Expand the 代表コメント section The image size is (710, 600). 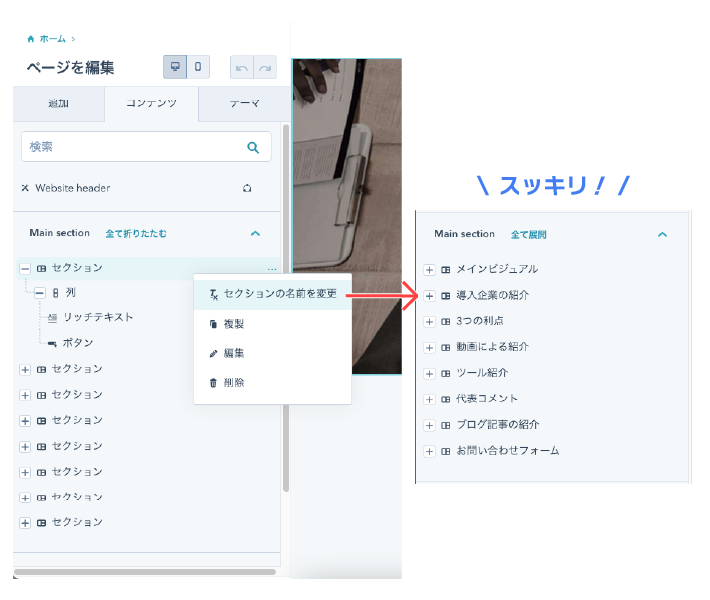429,399
